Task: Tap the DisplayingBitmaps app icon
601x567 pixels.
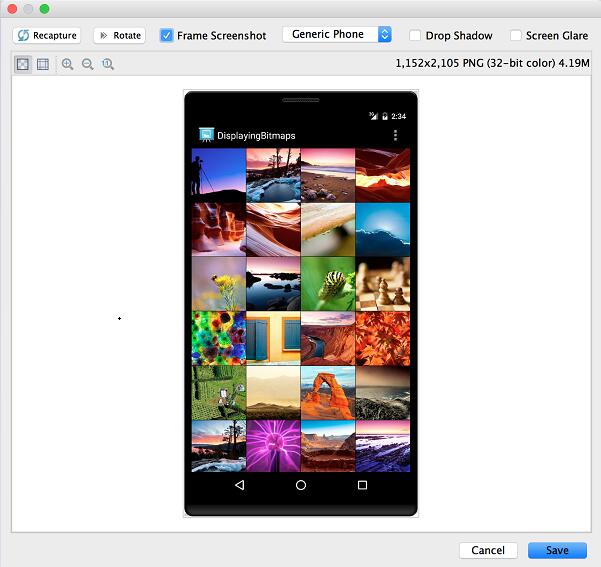Action: click(207, 135)
